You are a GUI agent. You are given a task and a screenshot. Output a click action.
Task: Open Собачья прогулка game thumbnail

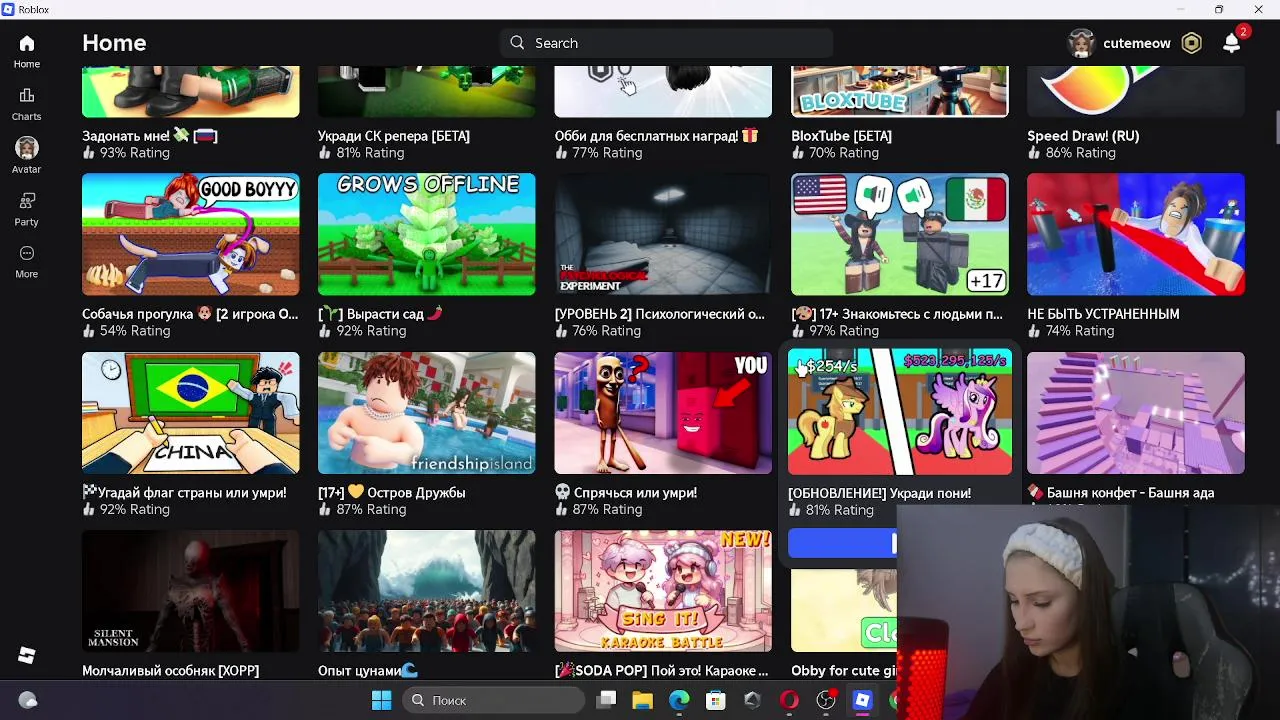[x=190, y=234]
